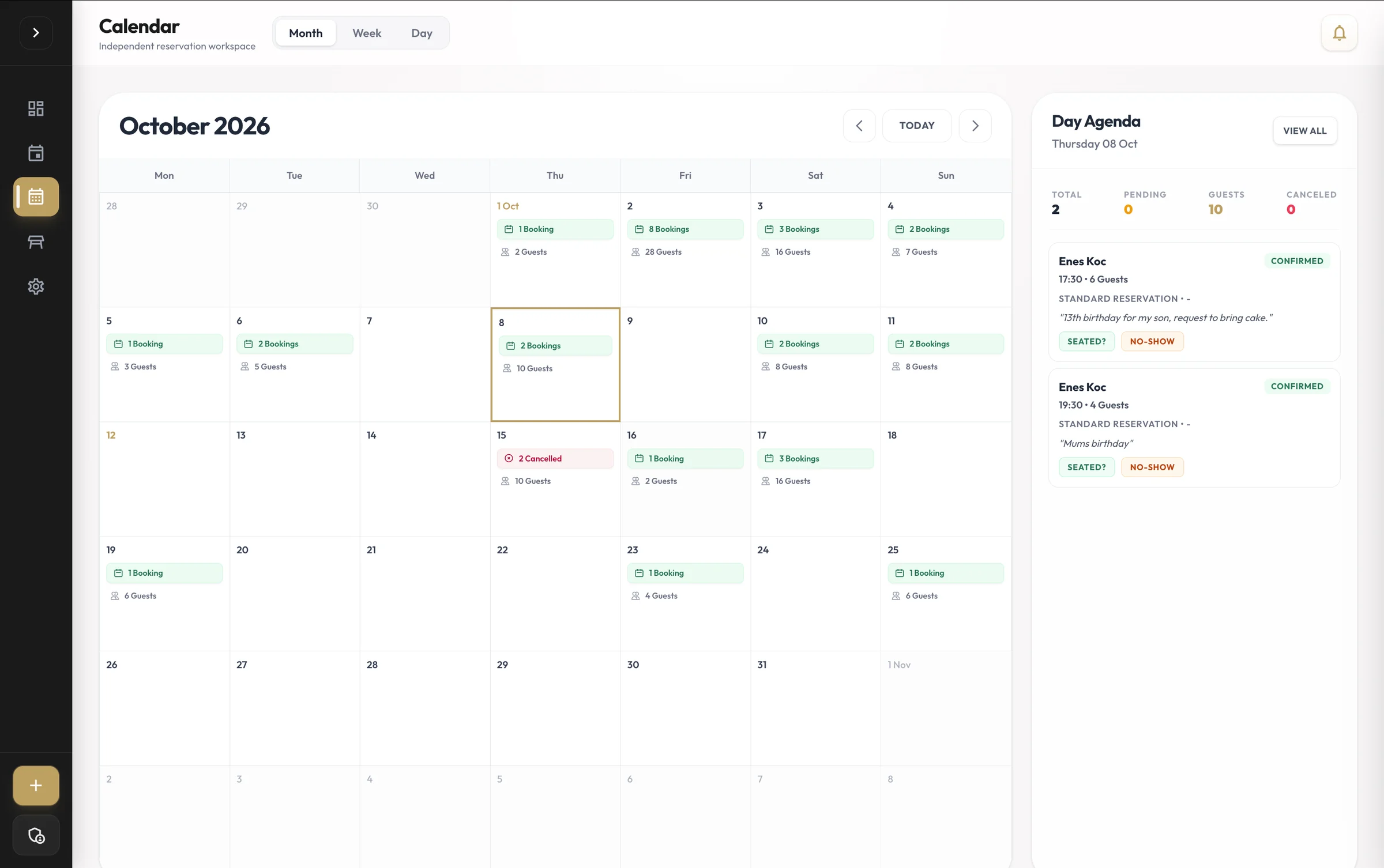The image size is (1384, 868).
Task: Click 2 Bookings badge on October 4
Action: pyautogui.click(x=946, y=229)
